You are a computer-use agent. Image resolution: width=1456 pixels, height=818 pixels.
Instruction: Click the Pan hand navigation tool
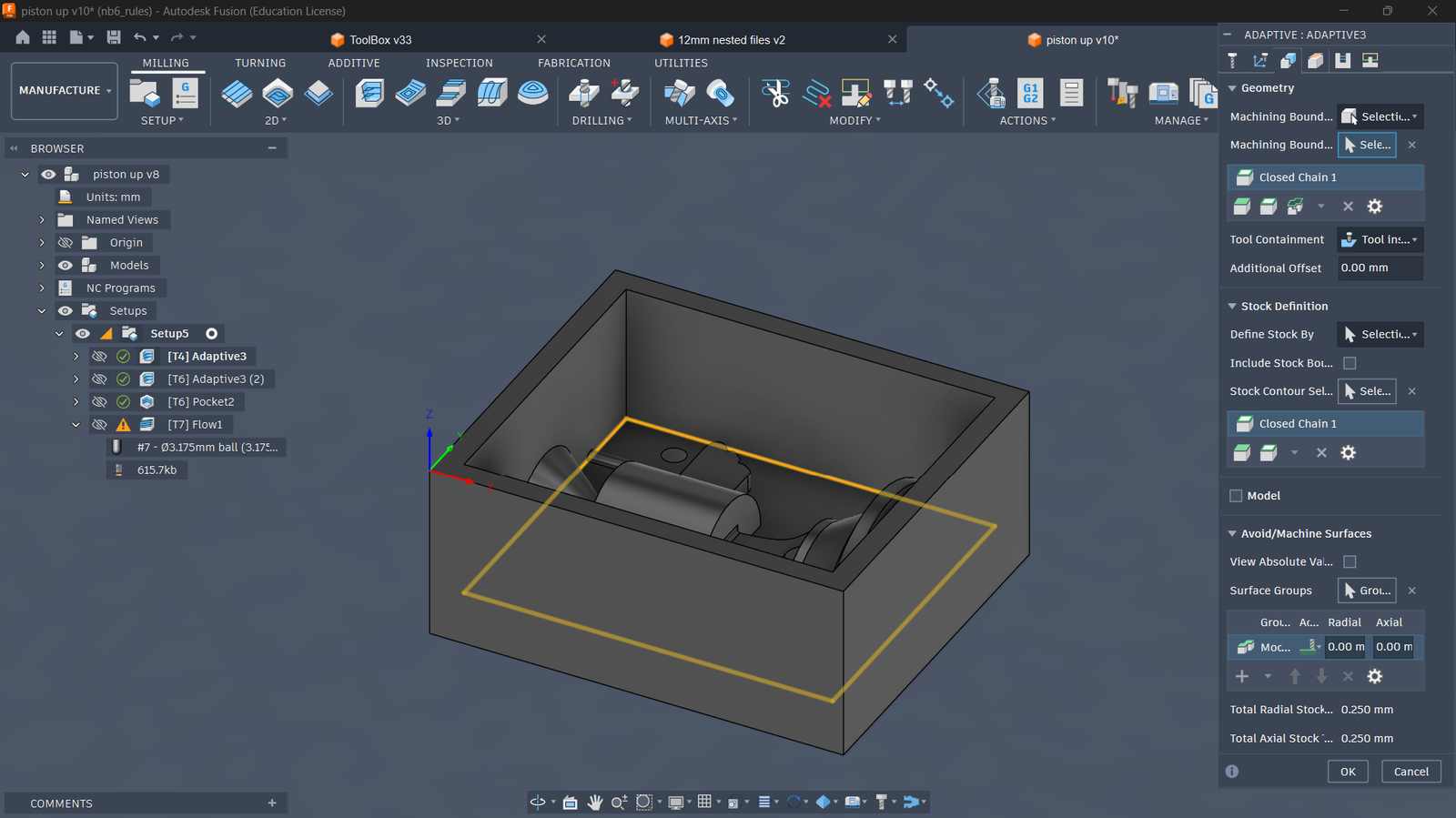click(595, 802)
